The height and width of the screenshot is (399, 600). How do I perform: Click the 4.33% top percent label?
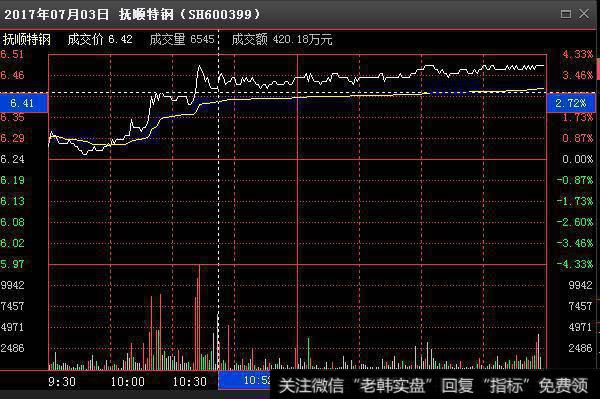coord(577,54)
